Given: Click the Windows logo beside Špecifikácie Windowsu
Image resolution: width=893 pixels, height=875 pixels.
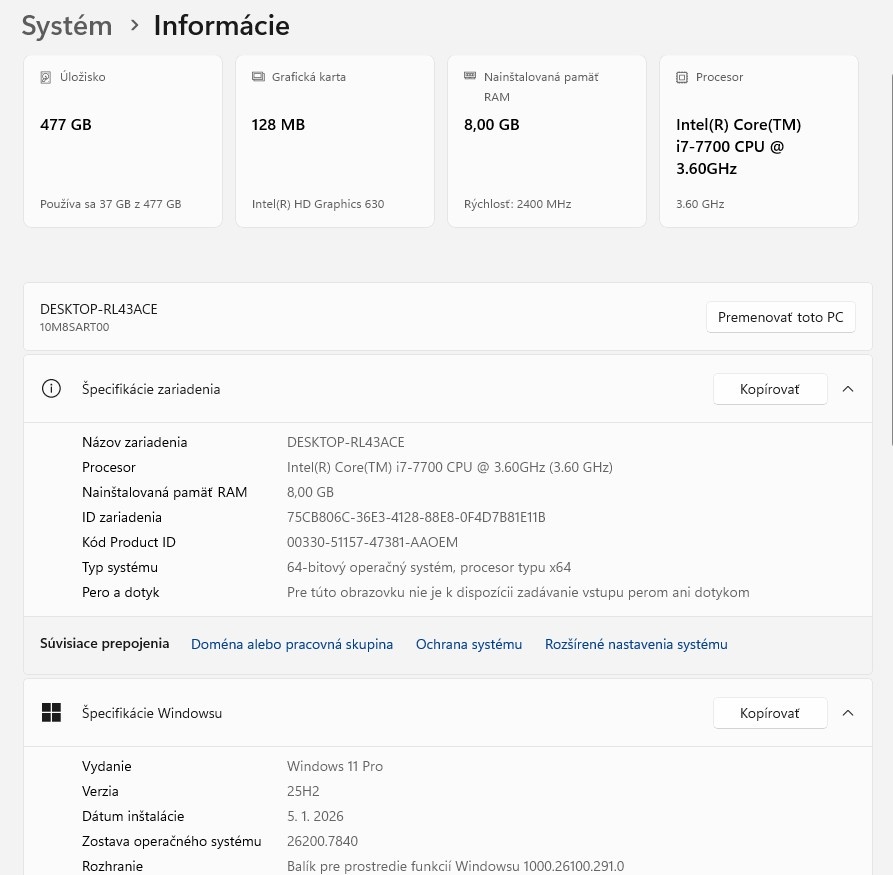Looking at the screenshot, I should pyautogui.click(x=51, y=712).
